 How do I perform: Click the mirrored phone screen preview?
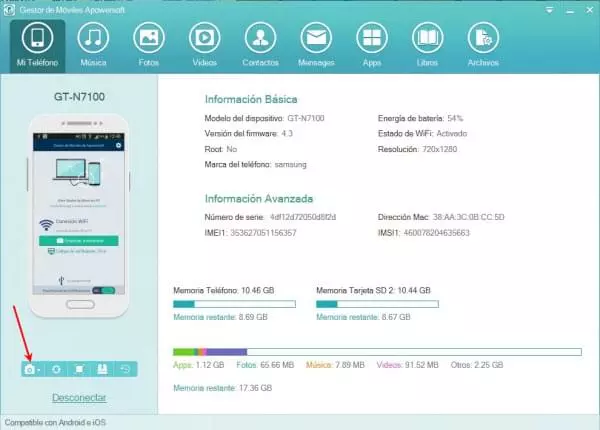(79, 213)
